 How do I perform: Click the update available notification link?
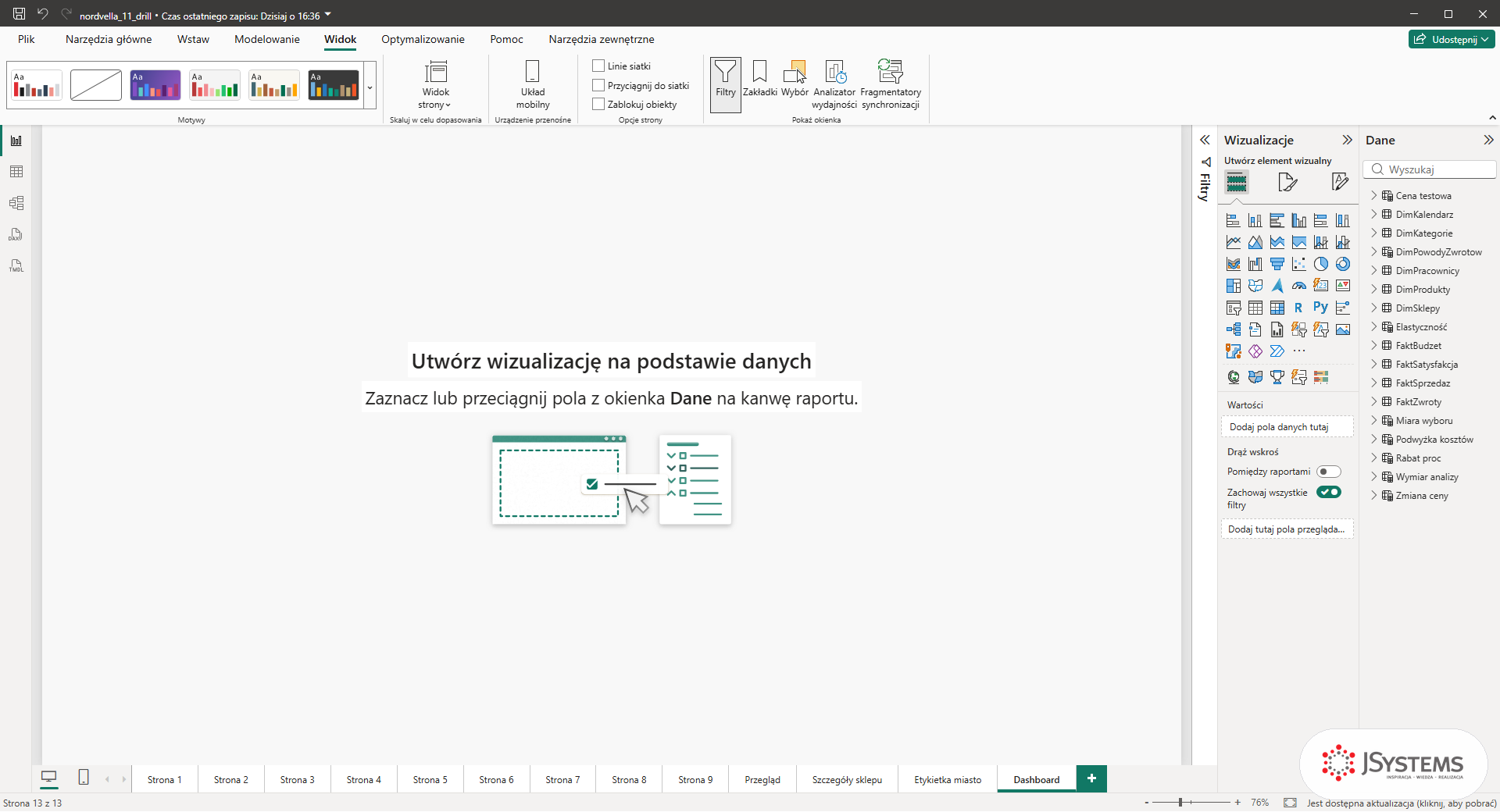(1402, 803)
